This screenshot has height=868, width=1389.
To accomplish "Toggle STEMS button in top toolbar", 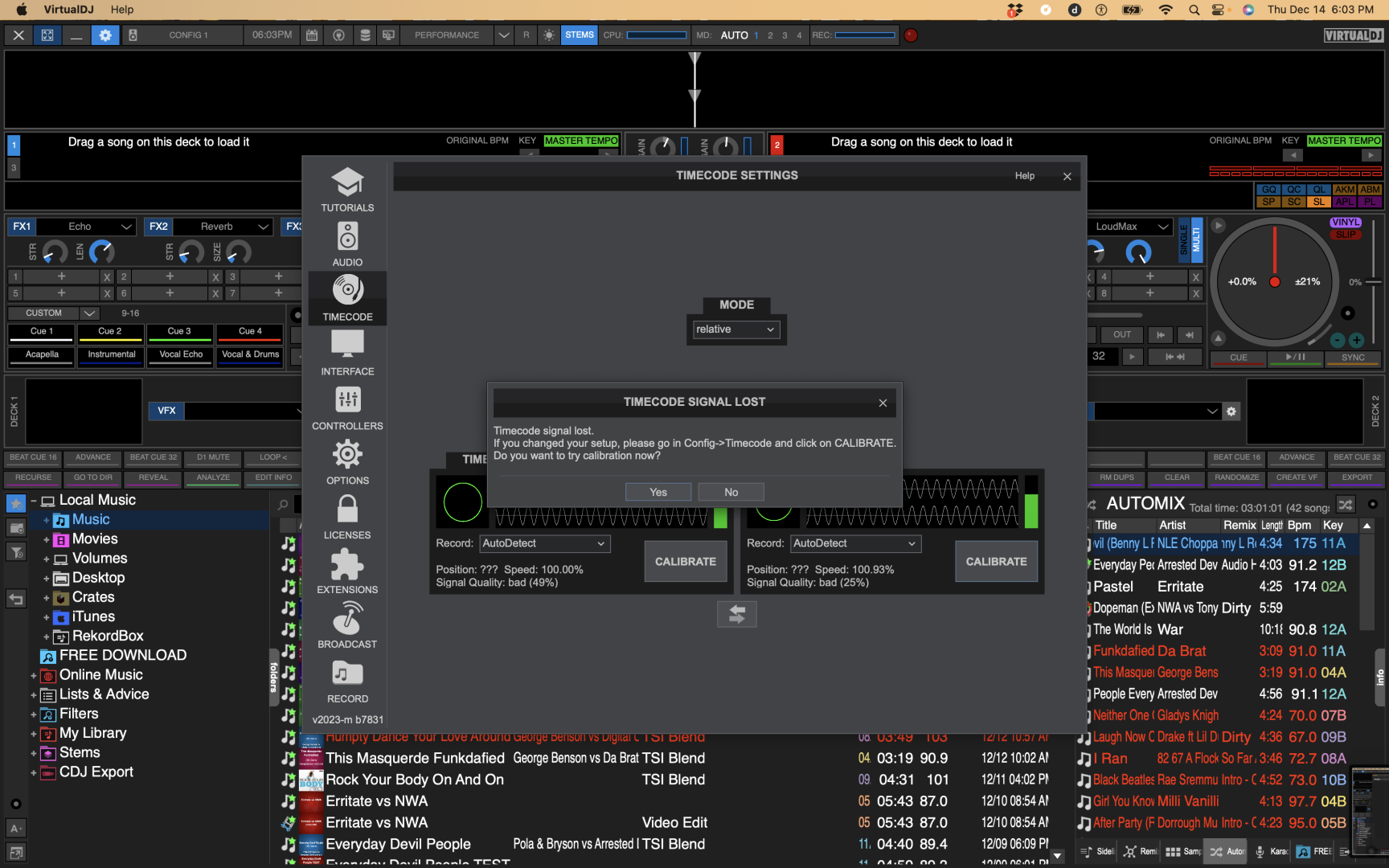I will pos(579,35).
